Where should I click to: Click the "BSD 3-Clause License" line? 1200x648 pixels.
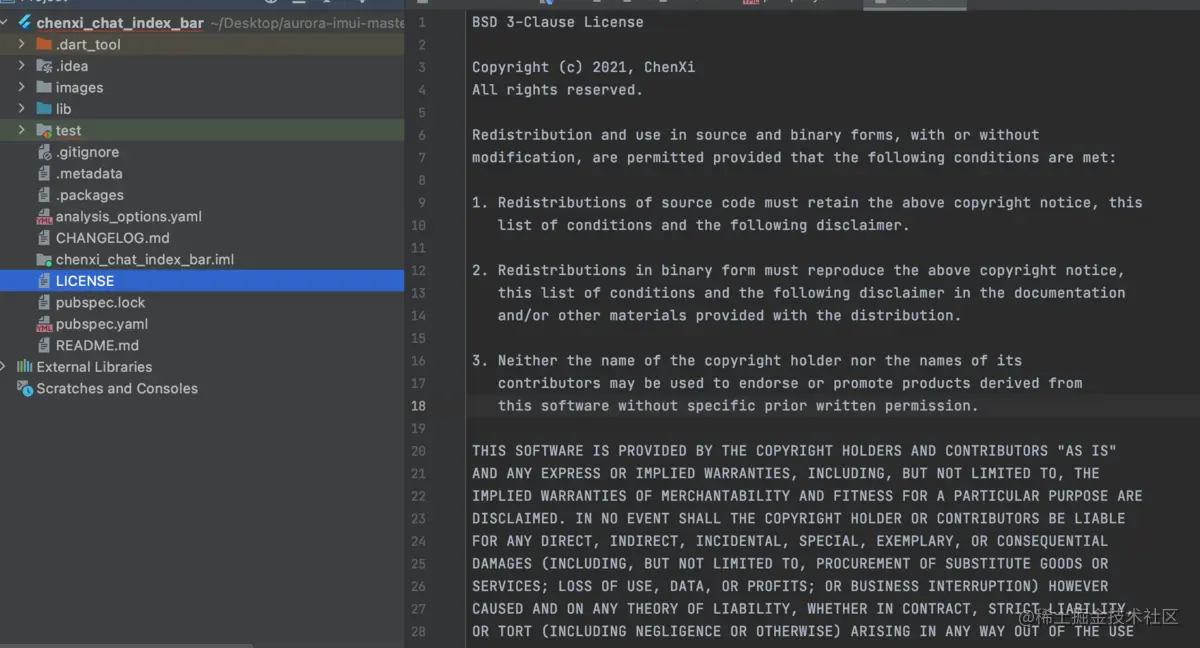pyautogui.click(x=558, y=22)
